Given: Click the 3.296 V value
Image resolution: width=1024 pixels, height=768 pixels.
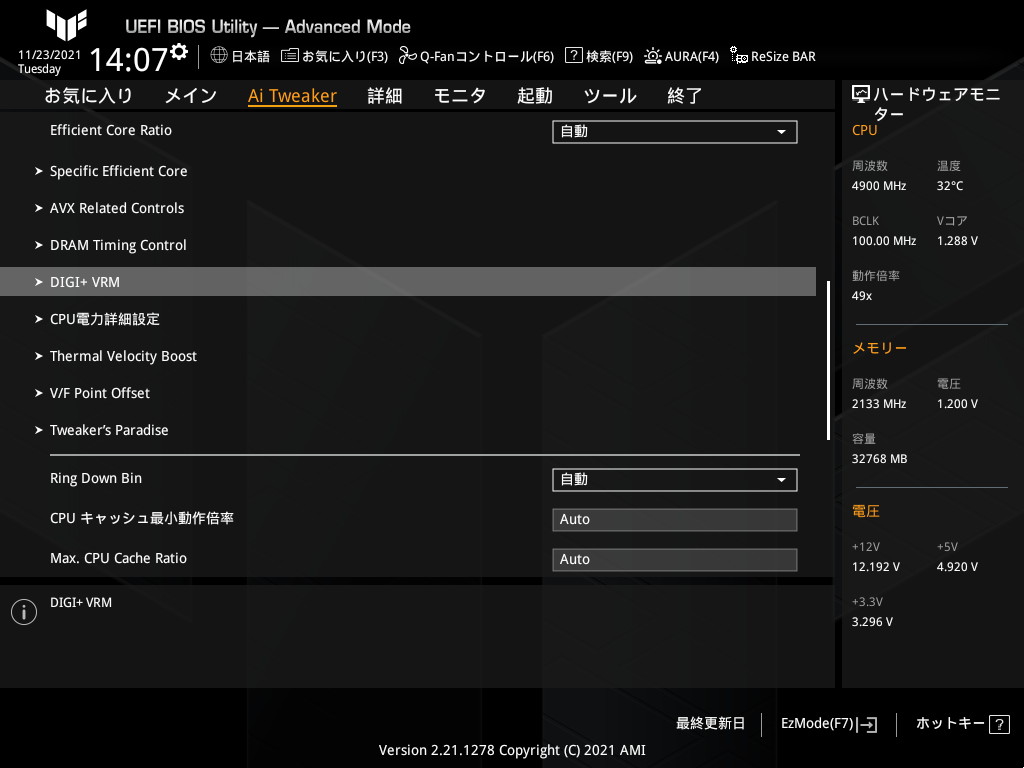Looking at the screenshot, I should (x=872, y=622).
